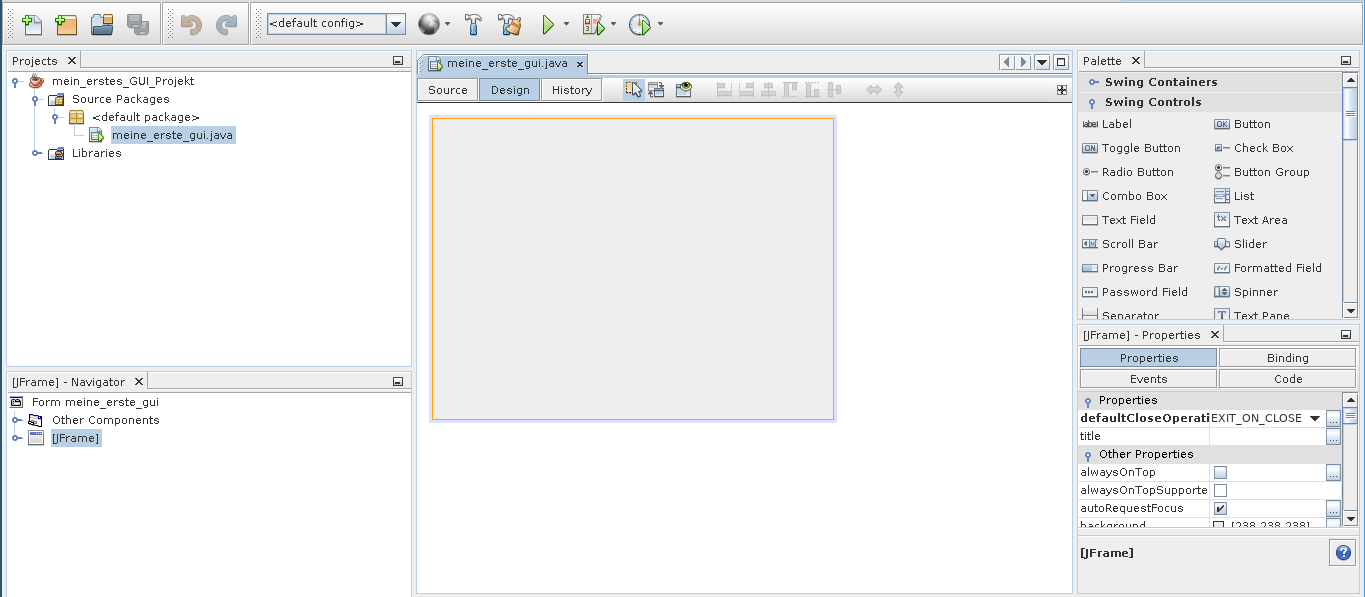Switch to the Source view tab
Image resolution: width=1365 pixels, height=597 pixels.
[x=447, y=90]
